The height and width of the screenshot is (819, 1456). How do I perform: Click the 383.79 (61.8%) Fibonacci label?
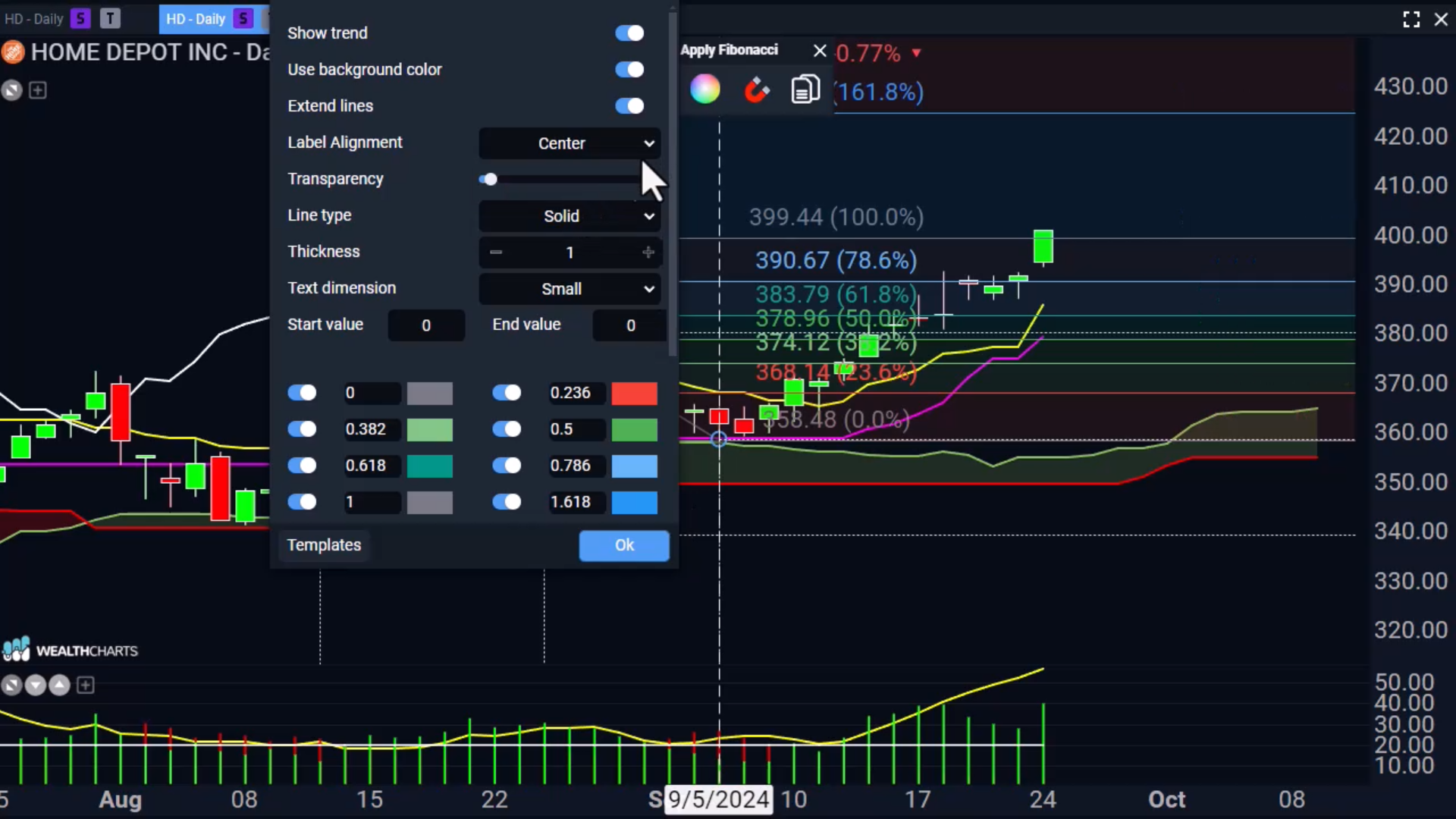tap(836, 294)
